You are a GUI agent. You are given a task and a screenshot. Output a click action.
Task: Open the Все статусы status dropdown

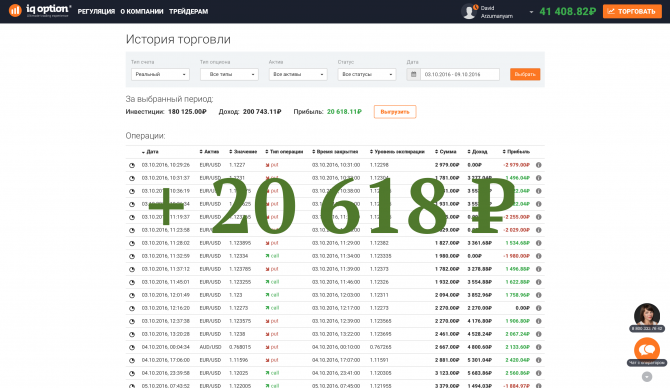click(x=367, y=74)
